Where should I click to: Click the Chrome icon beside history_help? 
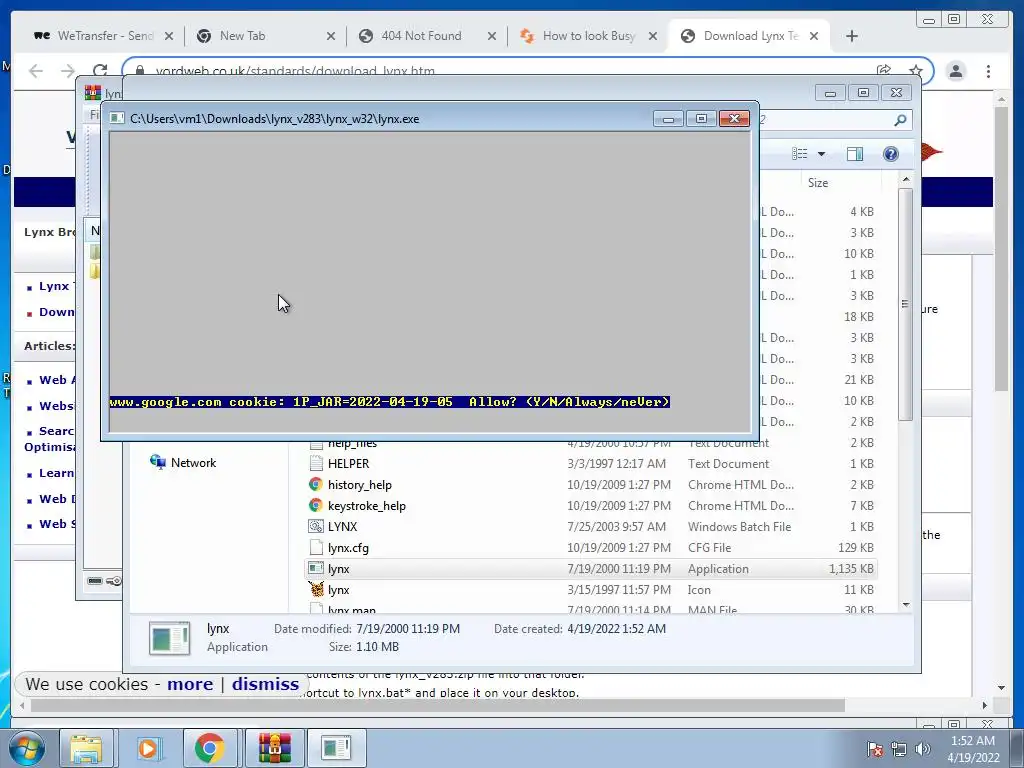pyautogui.click(x=316, y=485)
